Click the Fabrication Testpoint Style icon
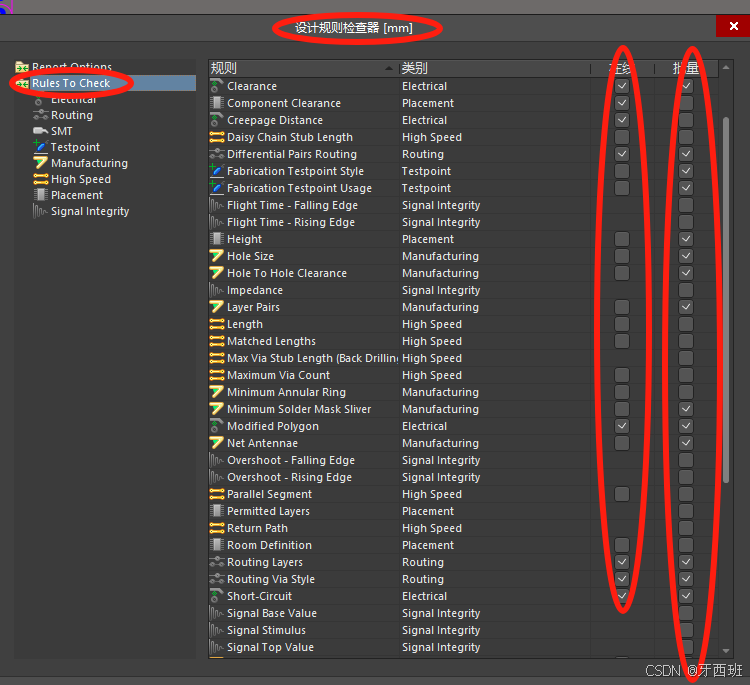750x685 pixels. click(217, 171)
